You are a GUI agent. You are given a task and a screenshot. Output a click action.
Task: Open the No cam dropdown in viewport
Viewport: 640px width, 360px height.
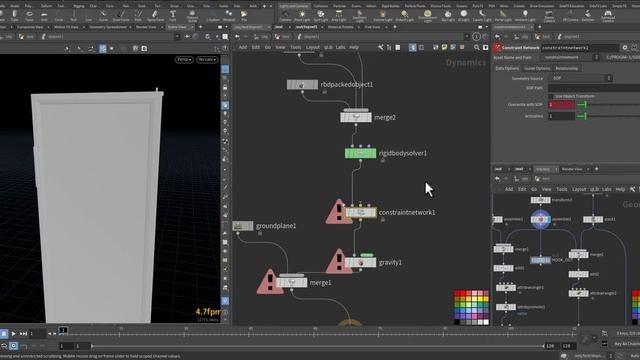207,60
